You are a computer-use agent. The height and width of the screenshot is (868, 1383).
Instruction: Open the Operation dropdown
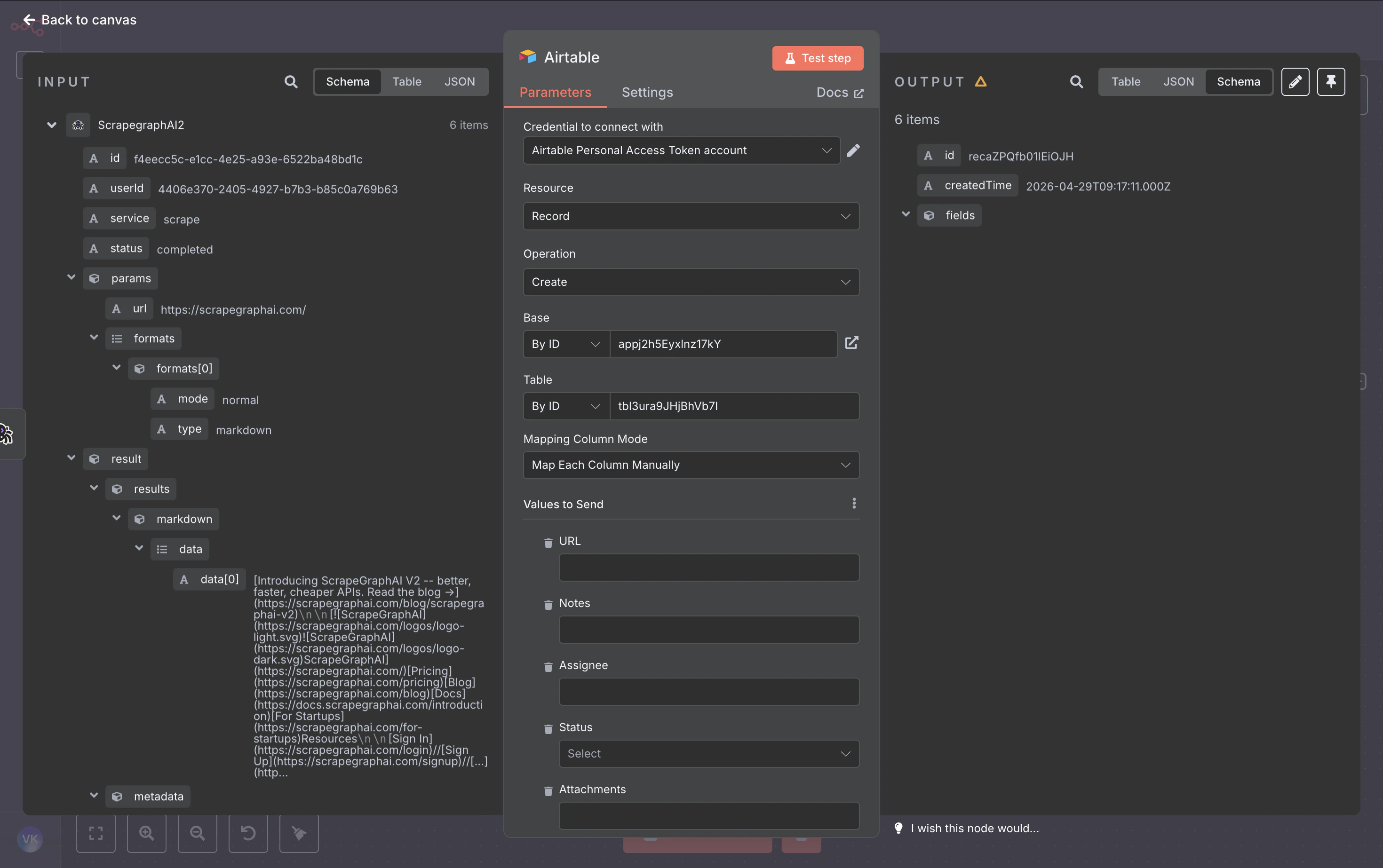tap(691, 282)
